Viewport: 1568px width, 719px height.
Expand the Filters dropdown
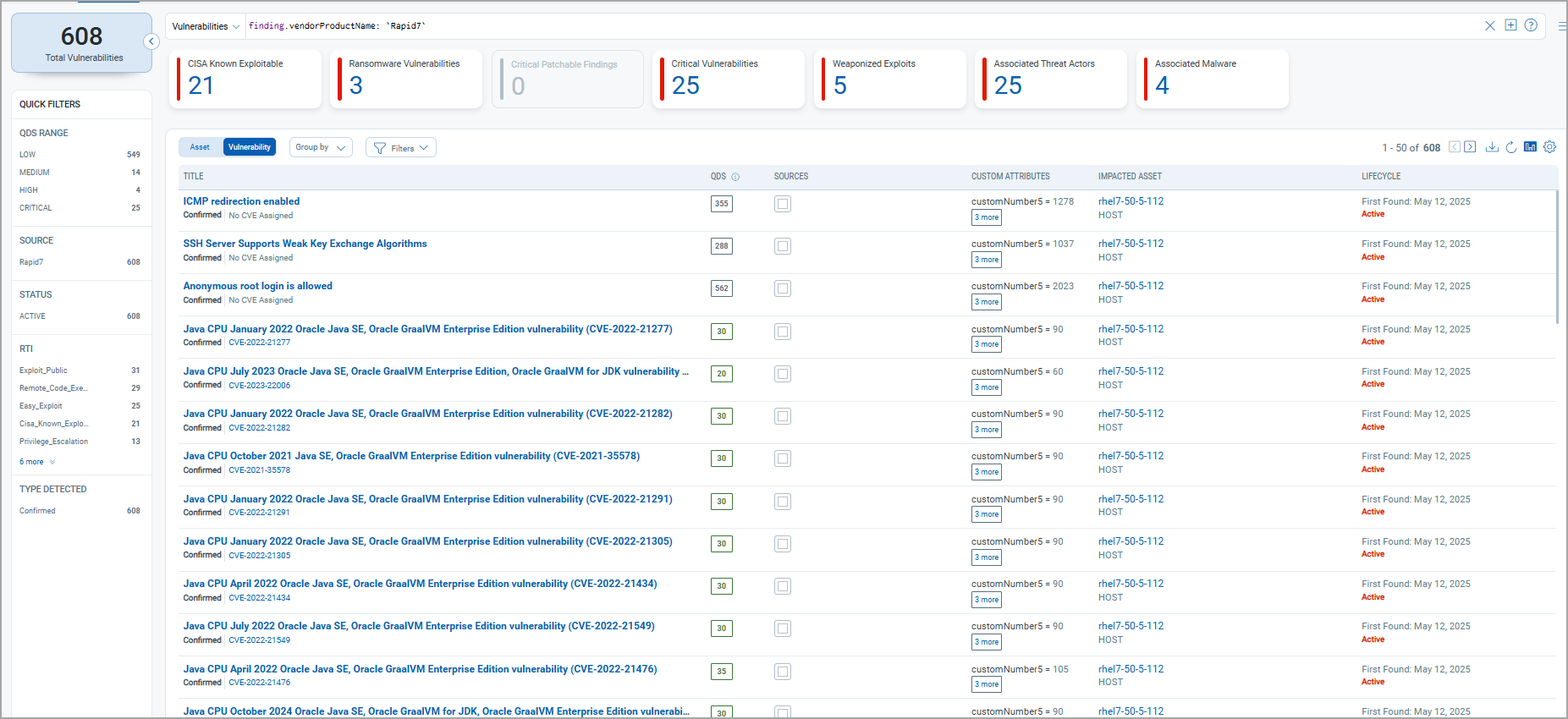pos(401,148)
